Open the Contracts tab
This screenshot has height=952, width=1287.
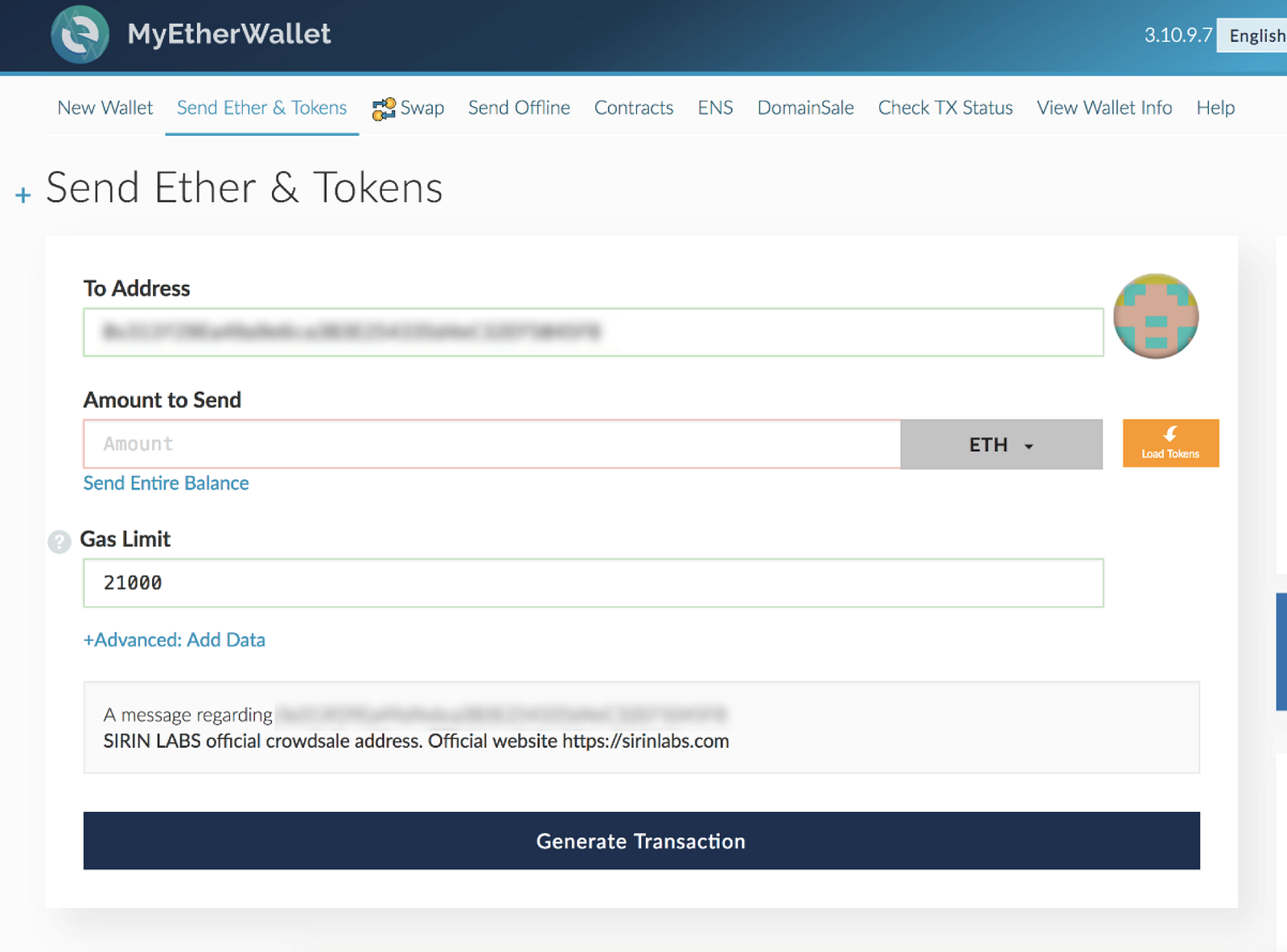634,108
